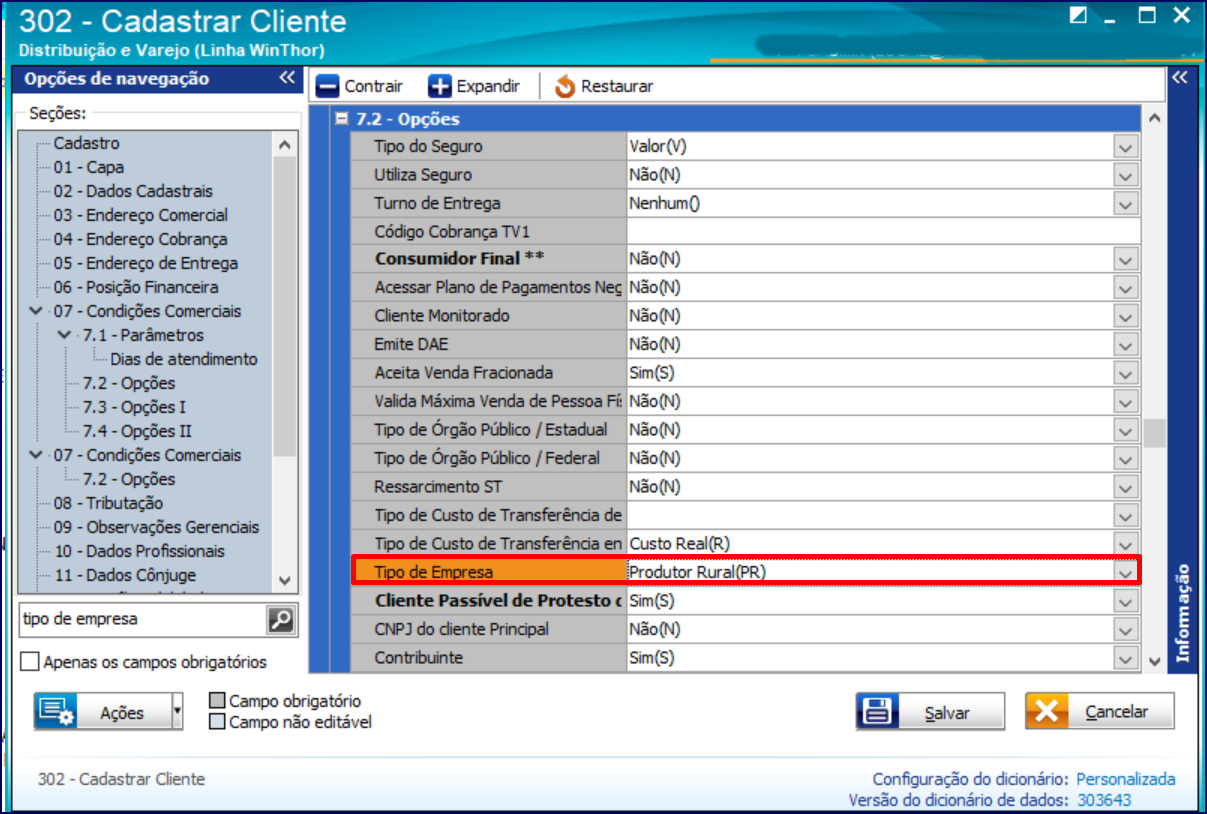Image resolution: width=1207 pixels, height=814 pixels.
Task: Toggle 'Apenas os campos obrigatórios' checkbox
Action: [29, 662]
